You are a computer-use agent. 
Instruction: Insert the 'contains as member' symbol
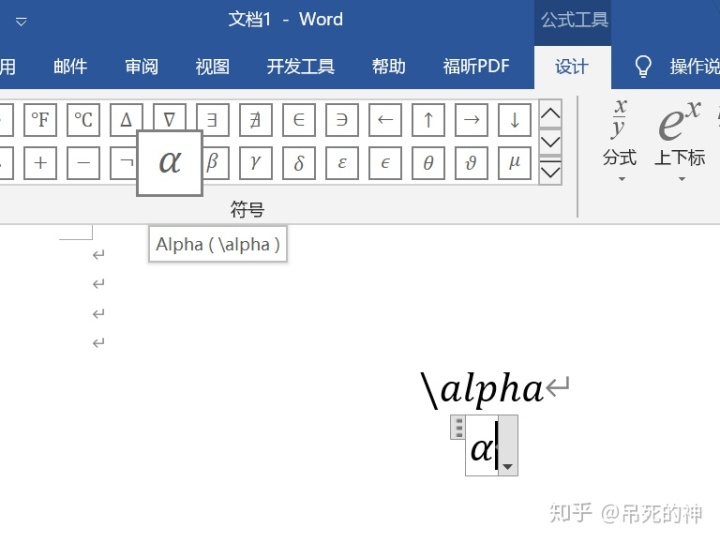coord(342,120)
